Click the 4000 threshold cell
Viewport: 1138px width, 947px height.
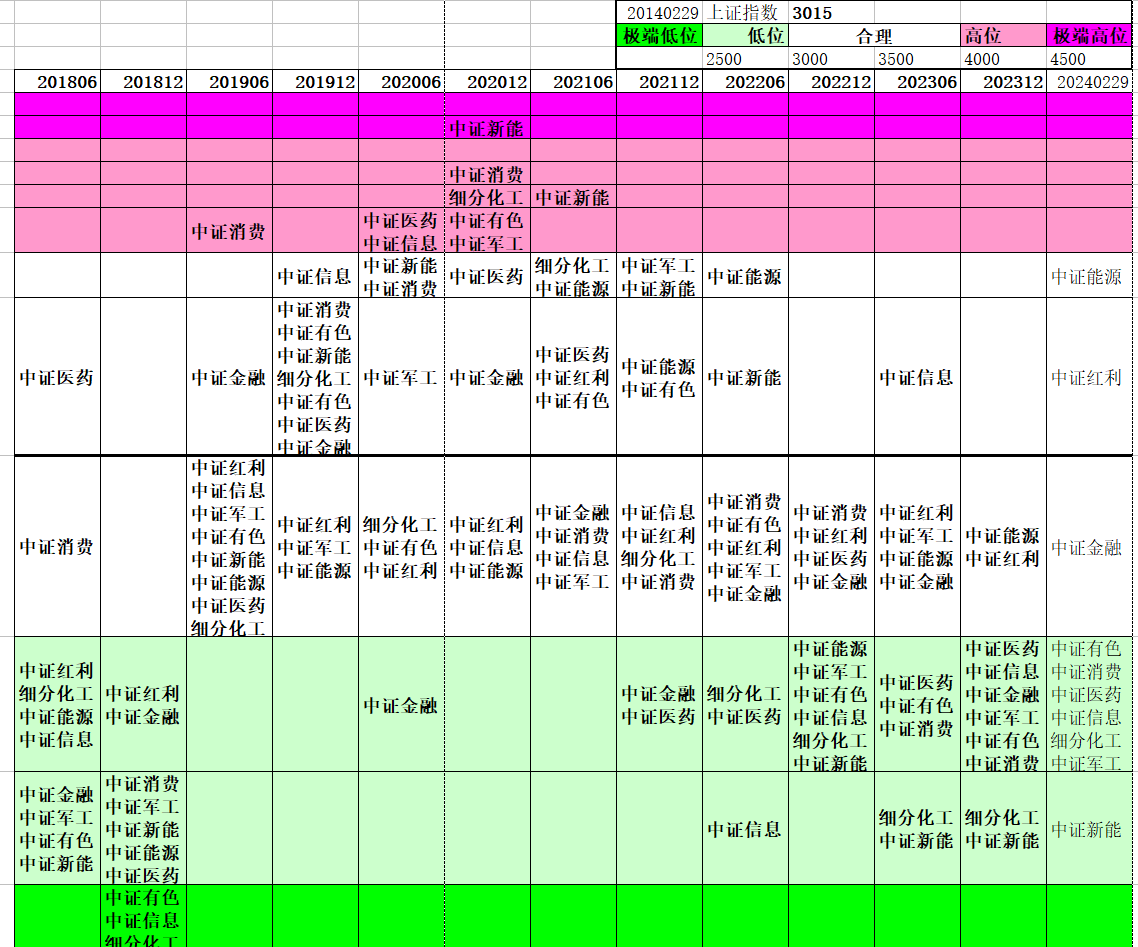coord(1003,59)
